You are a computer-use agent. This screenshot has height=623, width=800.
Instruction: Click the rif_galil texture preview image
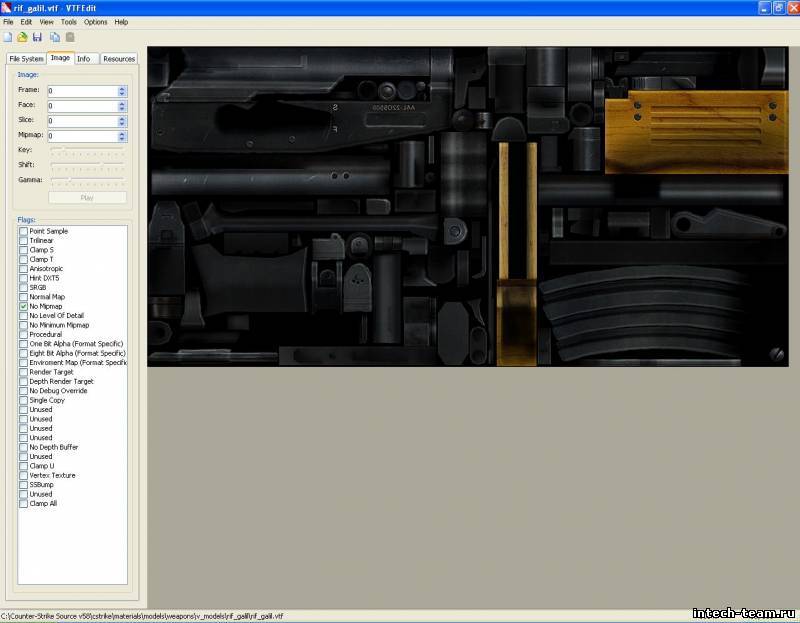468,207
